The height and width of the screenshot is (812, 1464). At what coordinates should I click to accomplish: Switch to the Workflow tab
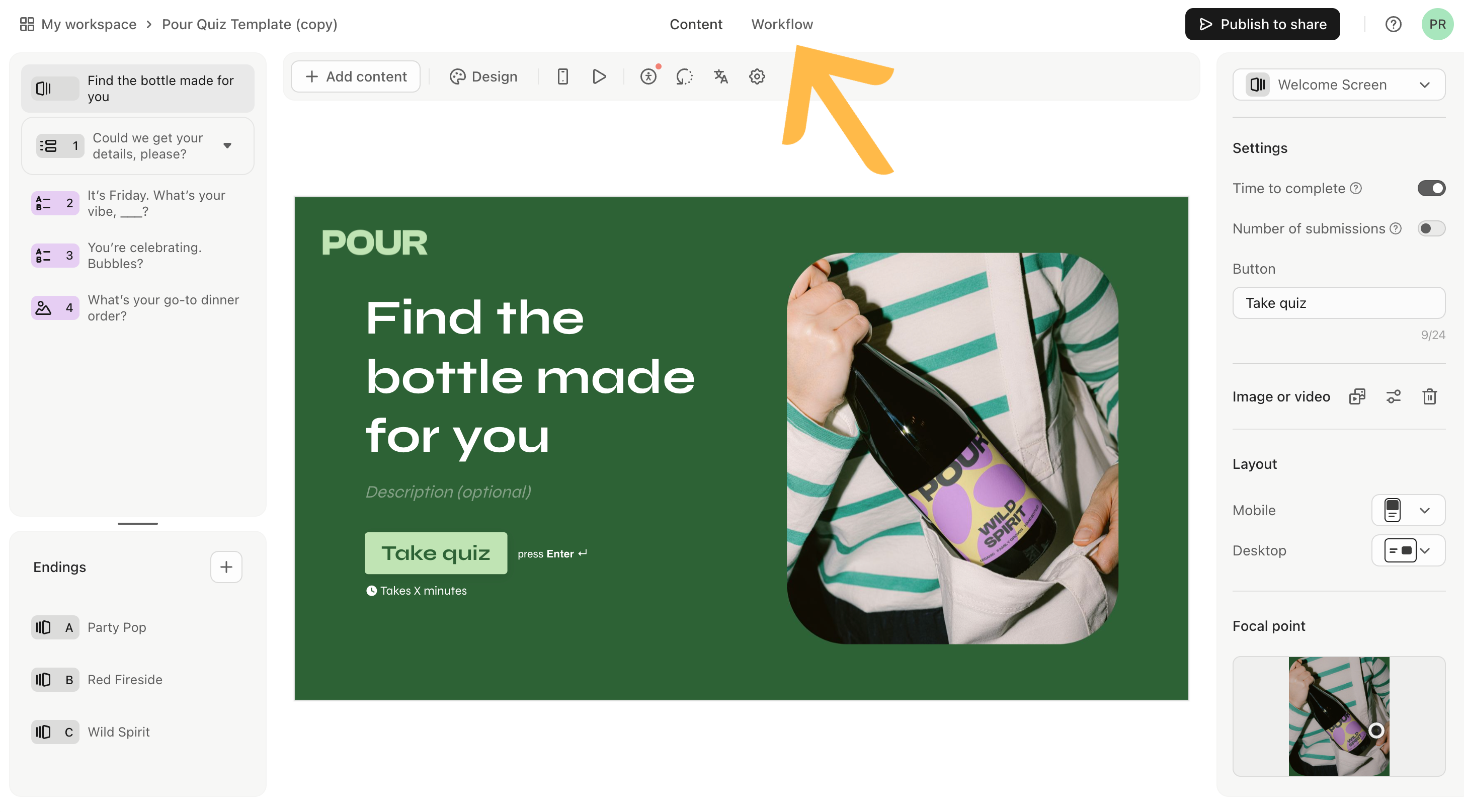(782, 24)
